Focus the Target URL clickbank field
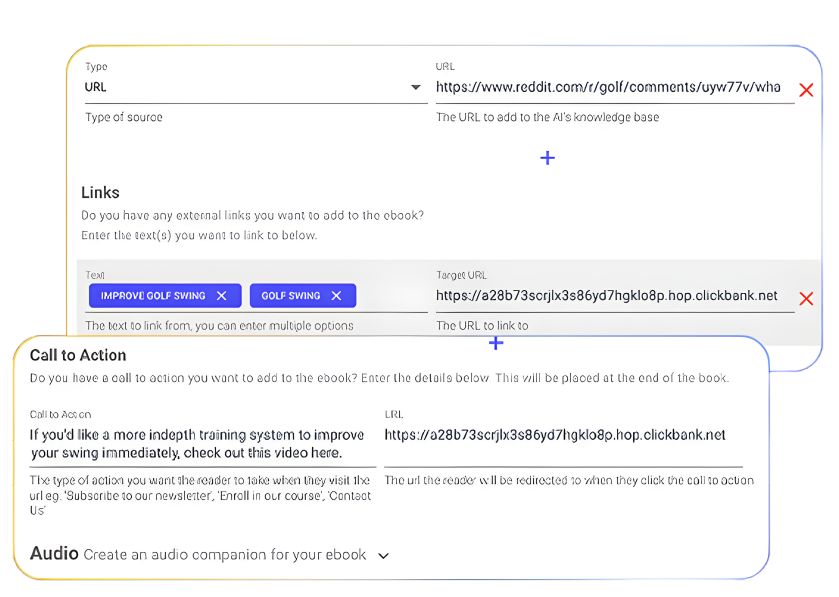The width and height of the screenshot is (839, 597). tap(606, 296)
